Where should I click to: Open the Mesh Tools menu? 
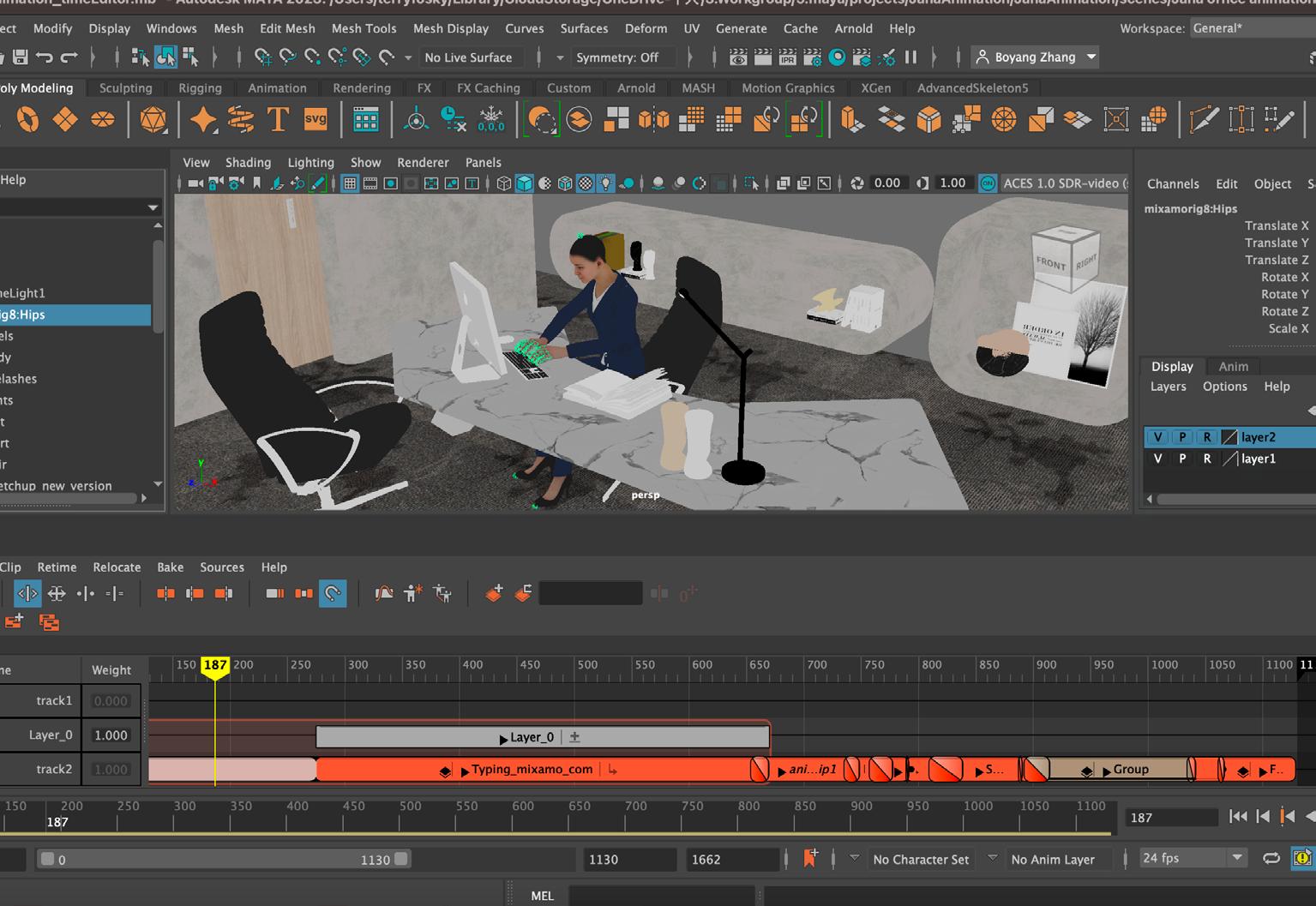[364, 28]
